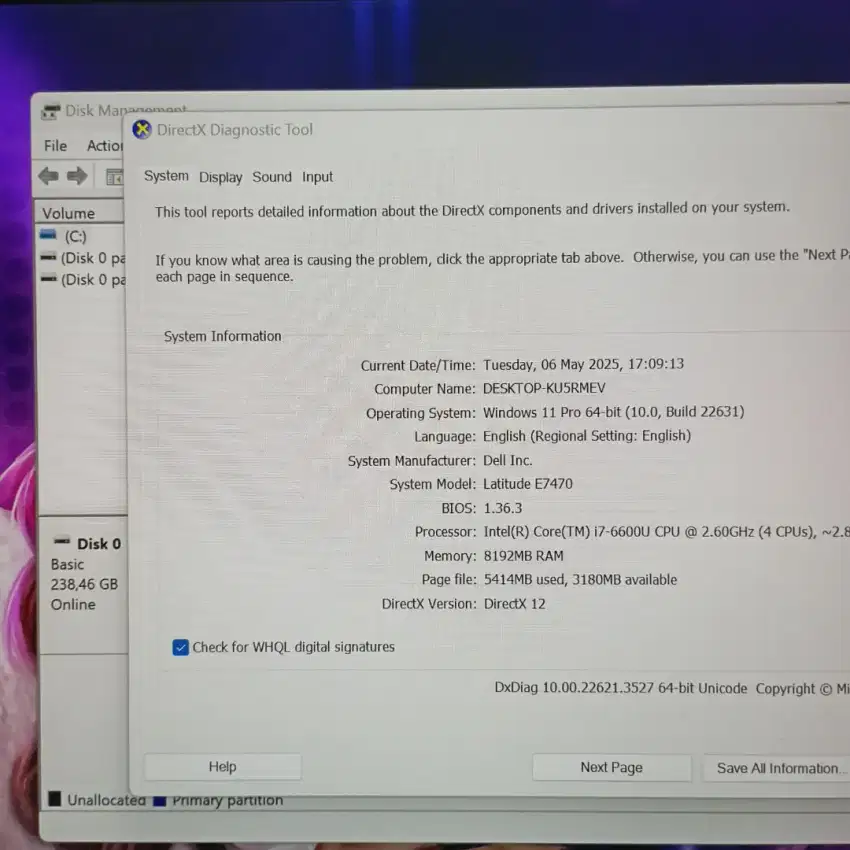Click the DirectX Diagnostic Tool title icon
This screenshot has height=850, width=850.
pyautogui.click(x=142, y=130)
